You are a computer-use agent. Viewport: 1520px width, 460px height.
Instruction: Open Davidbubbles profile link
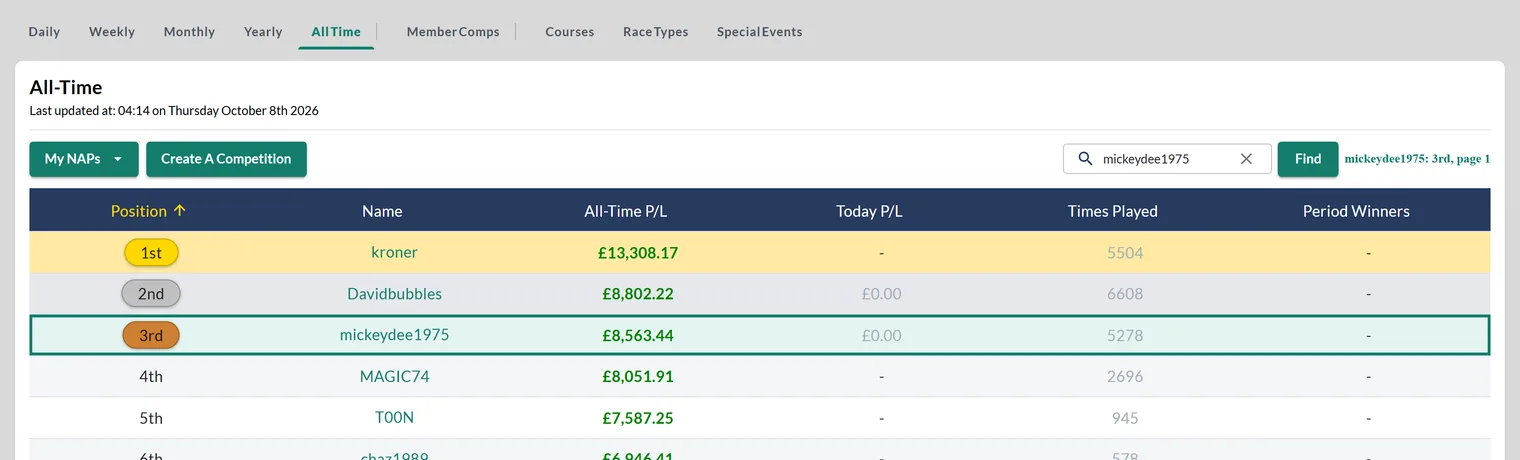(394, 294)
